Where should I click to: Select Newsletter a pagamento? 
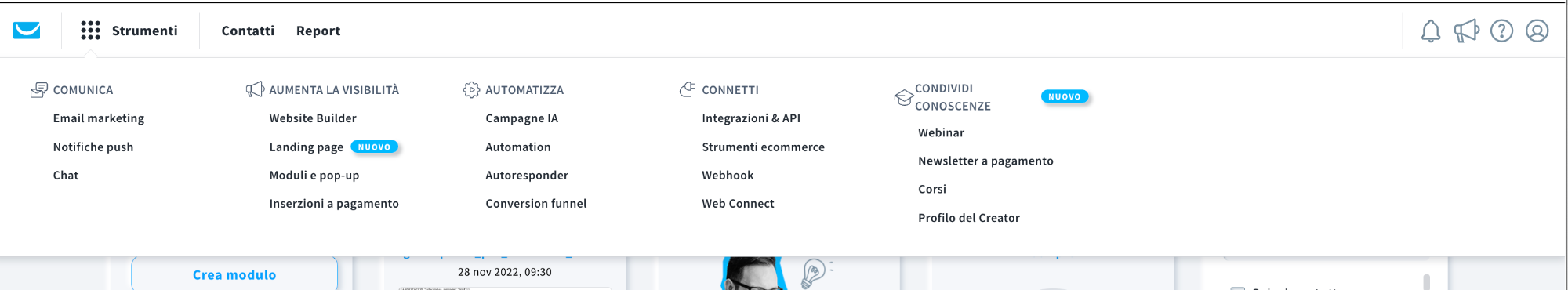pyautogui.click(x=985, y=161)
